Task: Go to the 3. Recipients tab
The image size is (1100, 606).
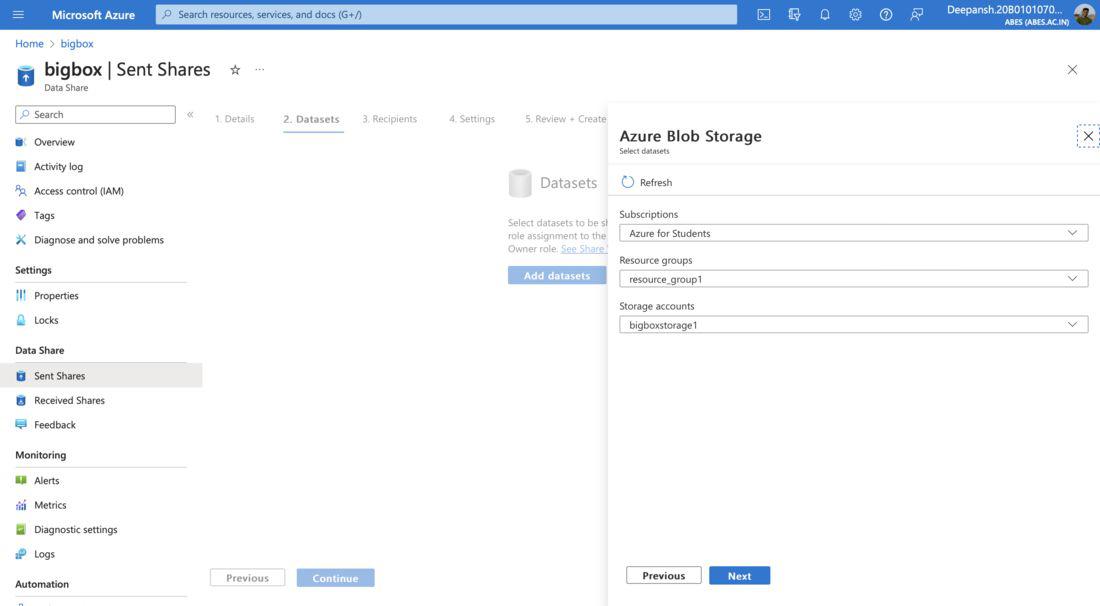Action: 389,119
